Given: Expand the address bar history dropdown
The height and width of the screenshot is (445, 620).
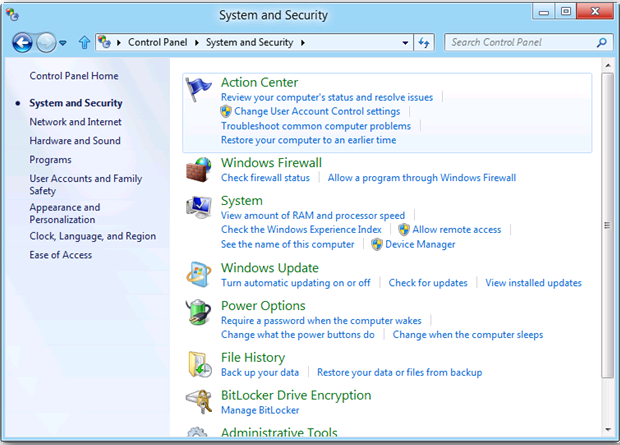Looking at the screenshot, I should pos(405,43).
